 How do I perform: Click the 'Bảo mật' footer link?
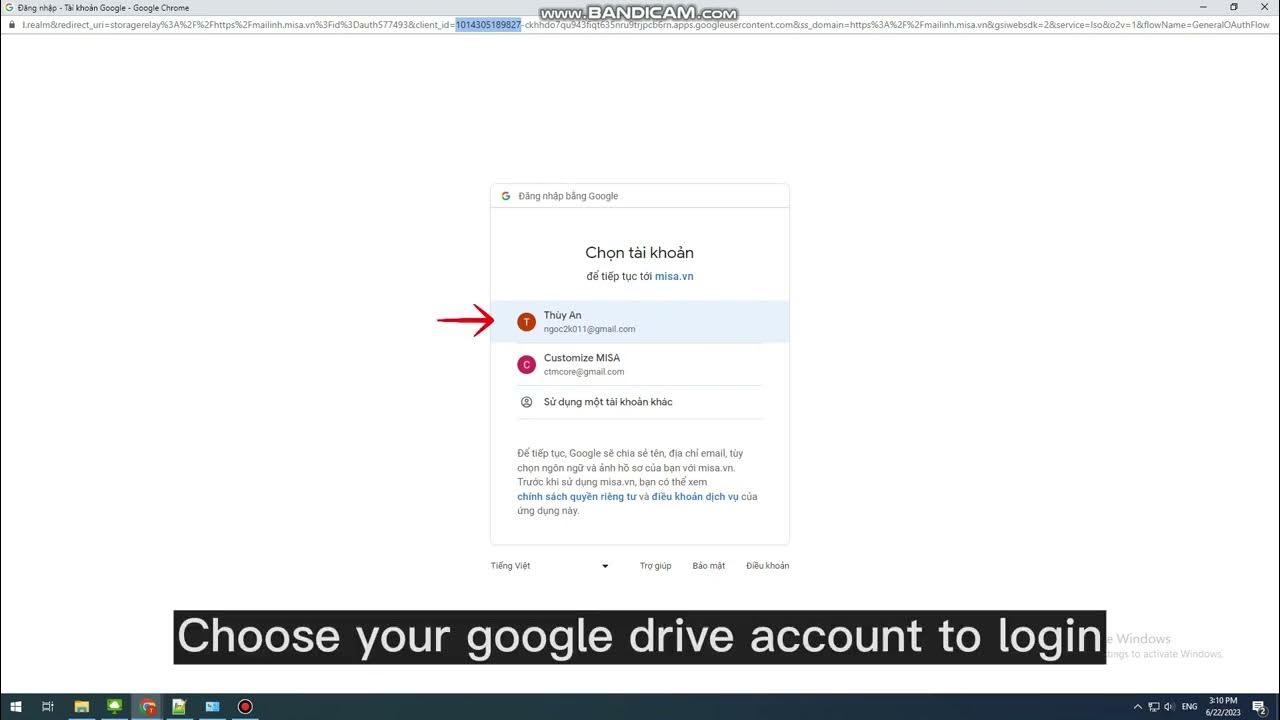point(709,566)
